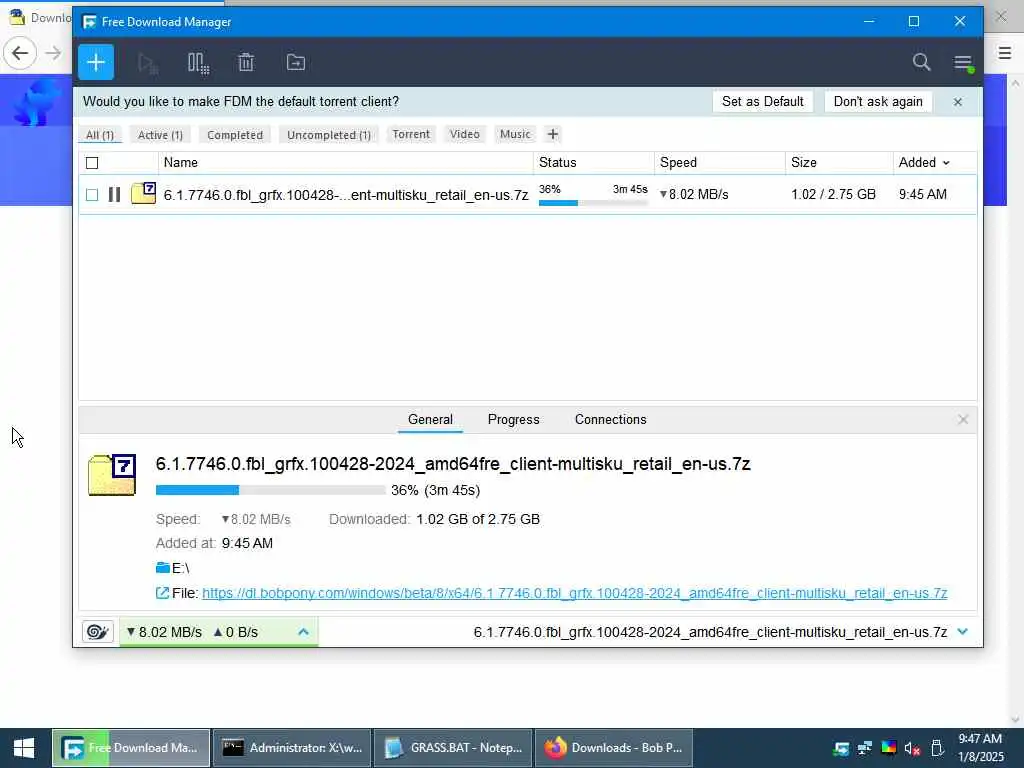Open the Firefox hamburger menu behind FDM

pos(1005,53)
